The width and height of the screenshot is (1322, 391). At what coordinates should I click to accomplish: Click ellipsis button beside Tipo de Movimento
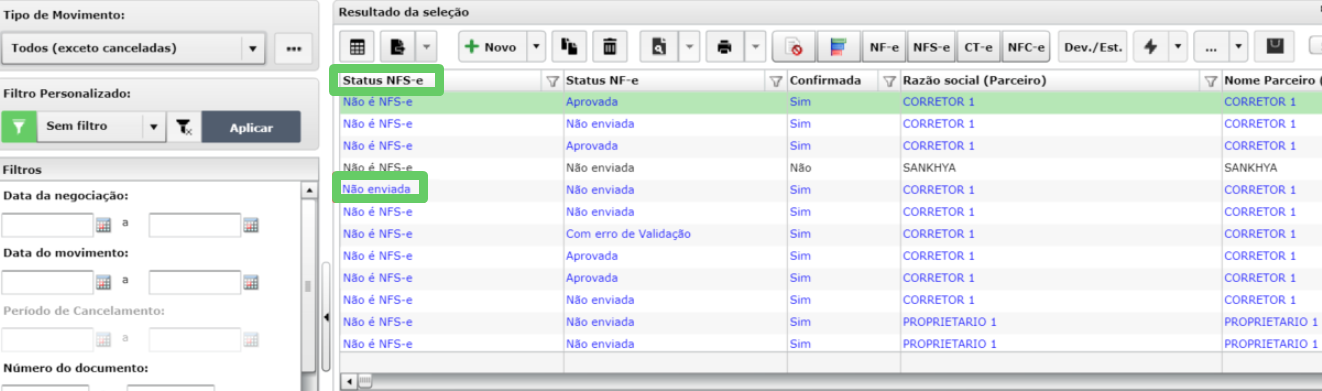pyautogui.click(x=293, y=48)
